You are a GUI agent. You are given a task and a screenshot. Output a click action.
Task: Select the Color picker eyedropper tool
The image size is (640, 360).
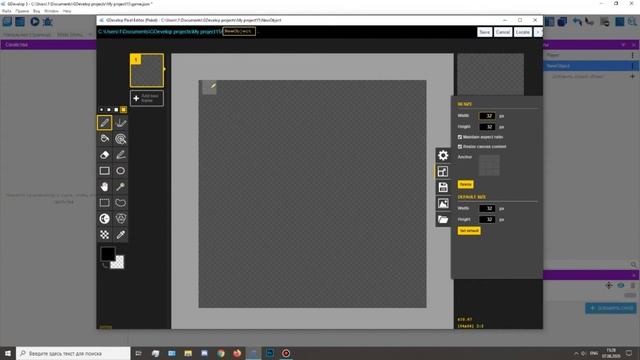(120, 234)
